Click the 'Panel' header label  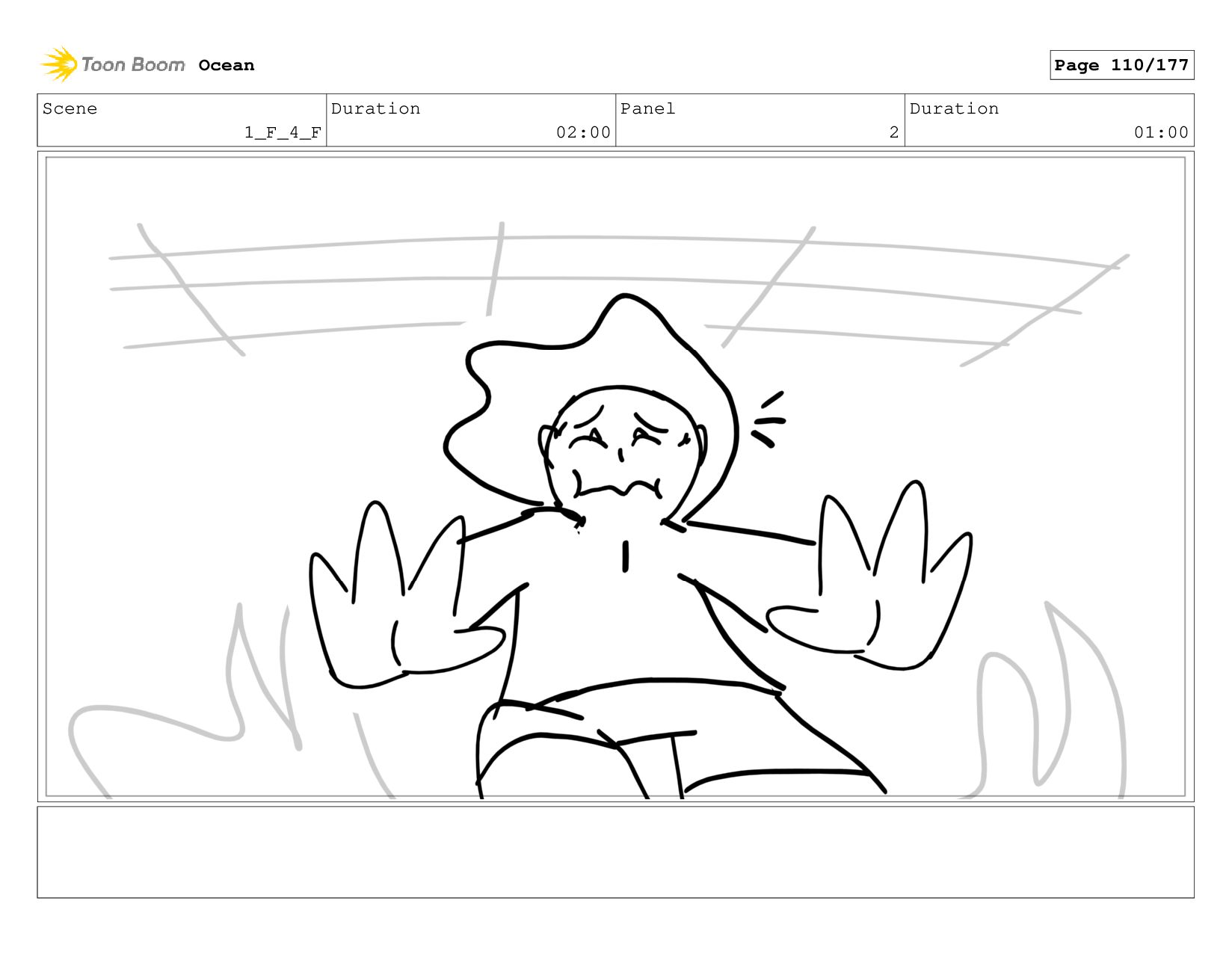click(647, 108)
